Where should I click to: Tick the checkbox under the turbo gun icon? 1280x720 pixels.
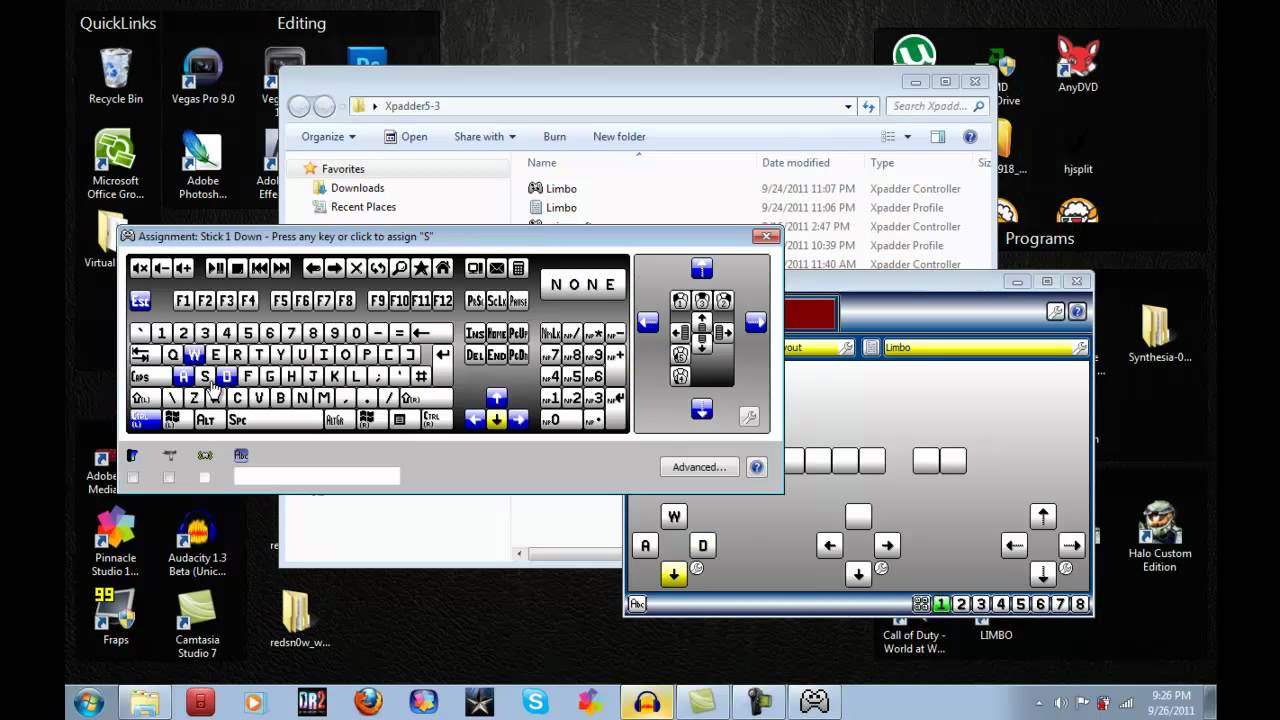click(169, 477)
